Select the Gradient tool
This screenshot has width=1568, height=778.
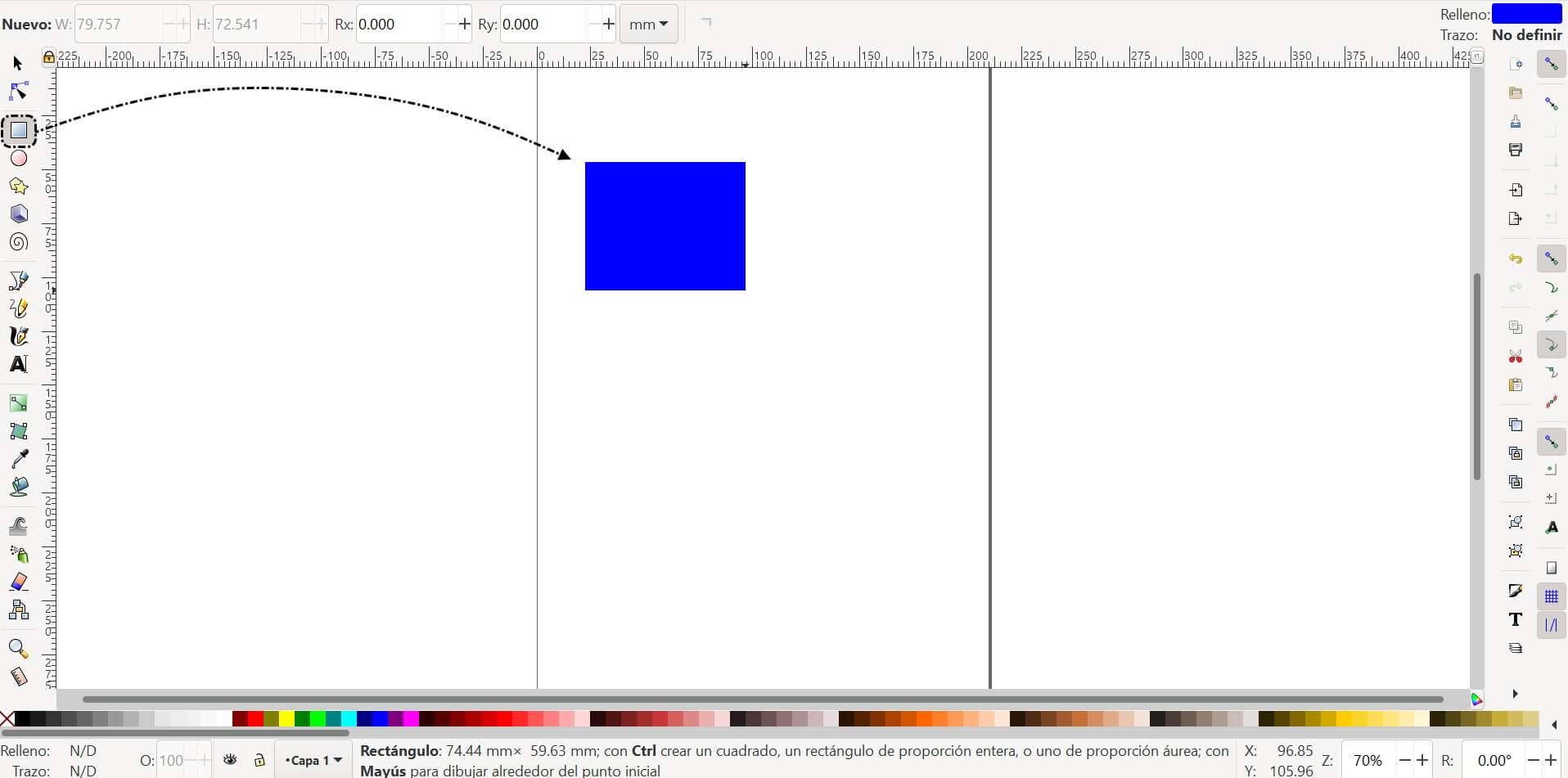click(x=18, y=402)
